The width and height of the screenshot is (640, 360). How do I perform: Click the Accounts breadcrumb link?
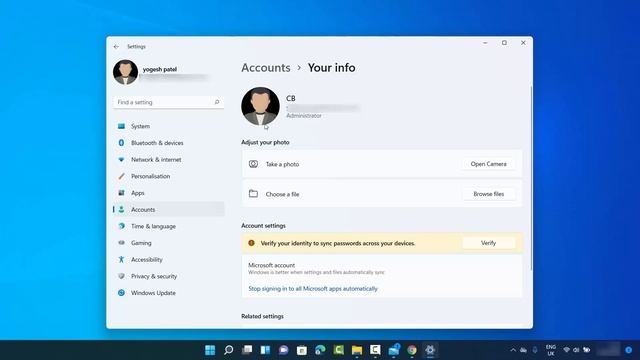[266, 68]
